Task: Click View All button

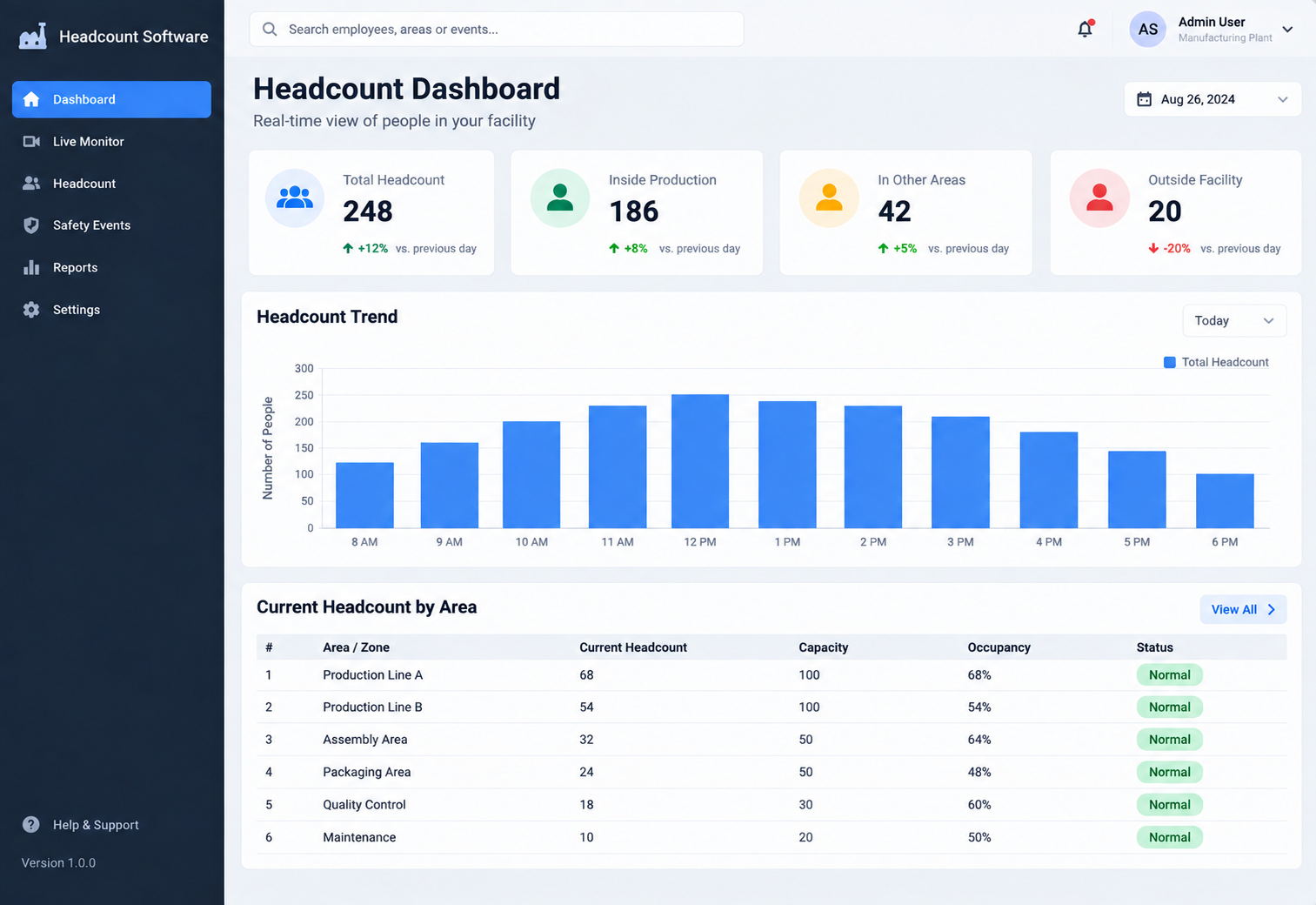Action: click(x=1243, y=610)
